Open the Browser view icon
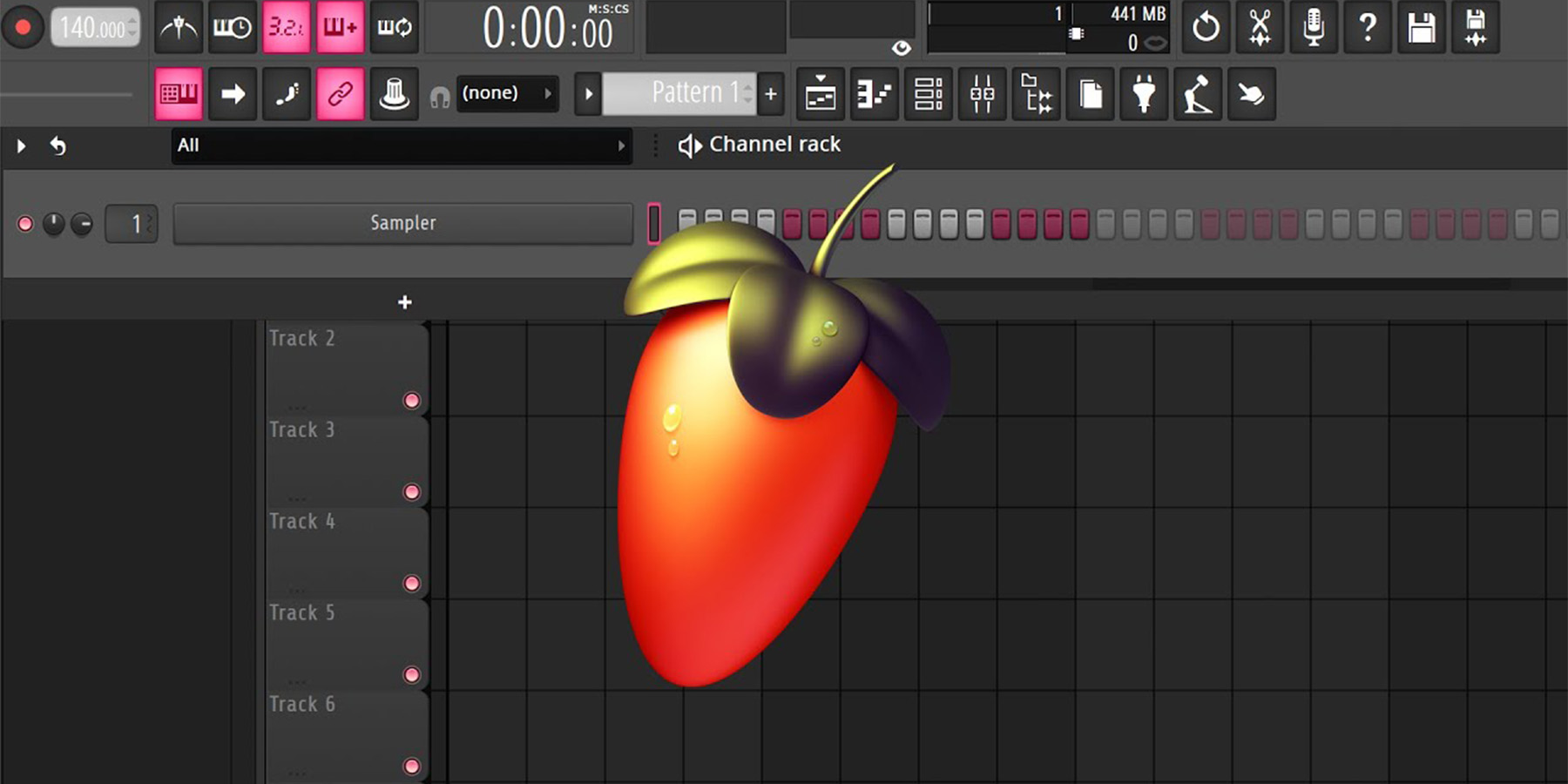 [1036, 94]
